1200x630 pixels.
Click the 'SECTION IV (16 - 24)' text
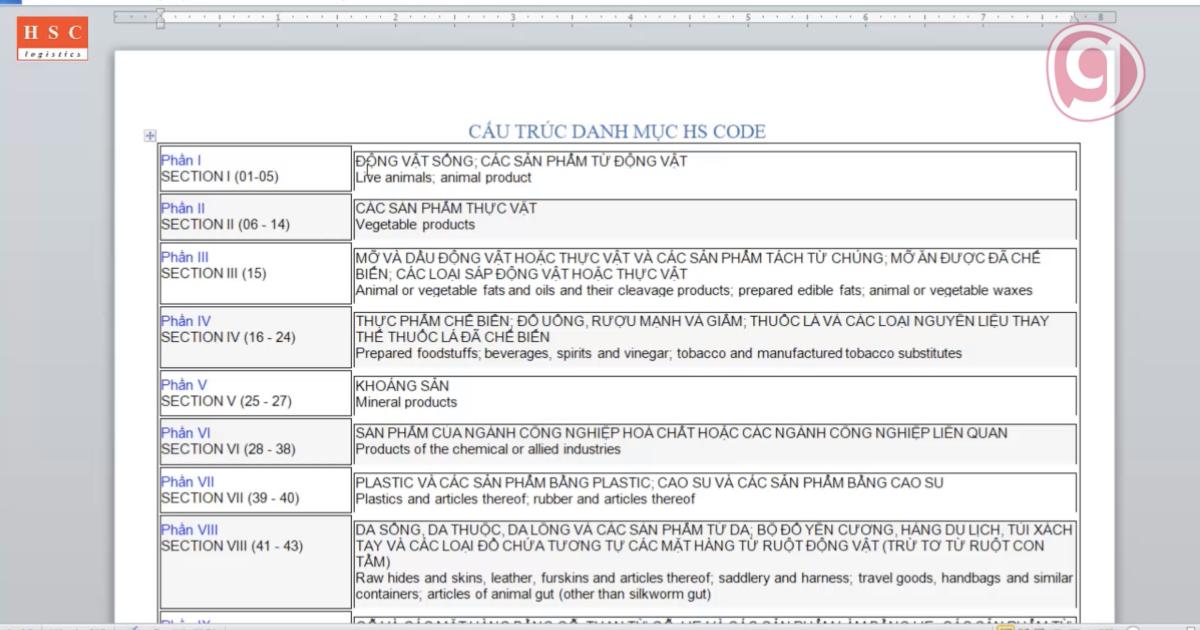tap(228, 337)
